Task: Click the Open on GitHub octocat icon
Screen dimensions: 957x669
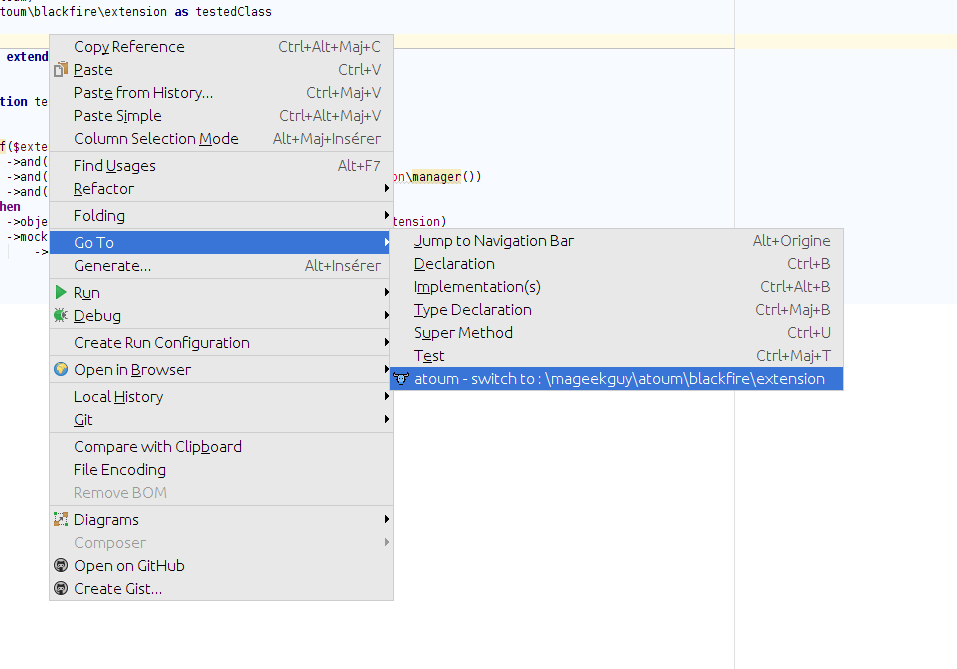Action: click(x=60, y=565)
